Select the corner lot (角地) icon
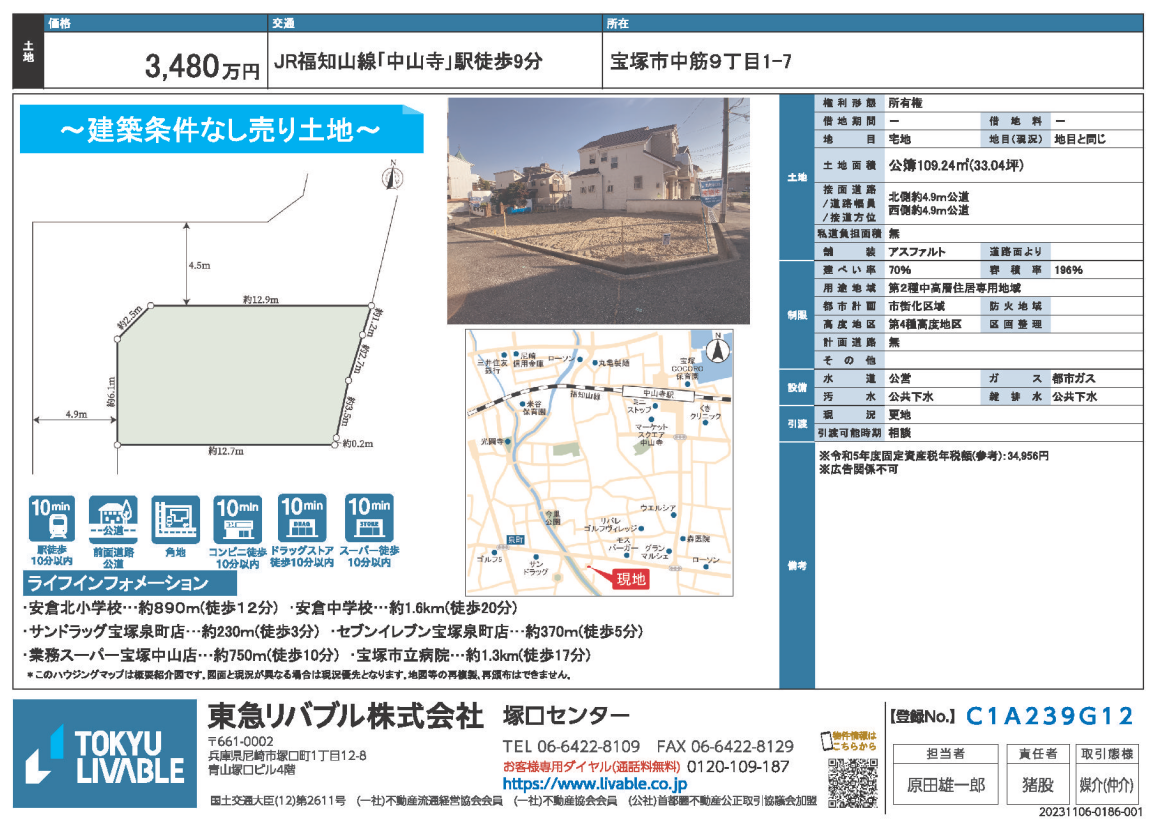 [175, 520]
